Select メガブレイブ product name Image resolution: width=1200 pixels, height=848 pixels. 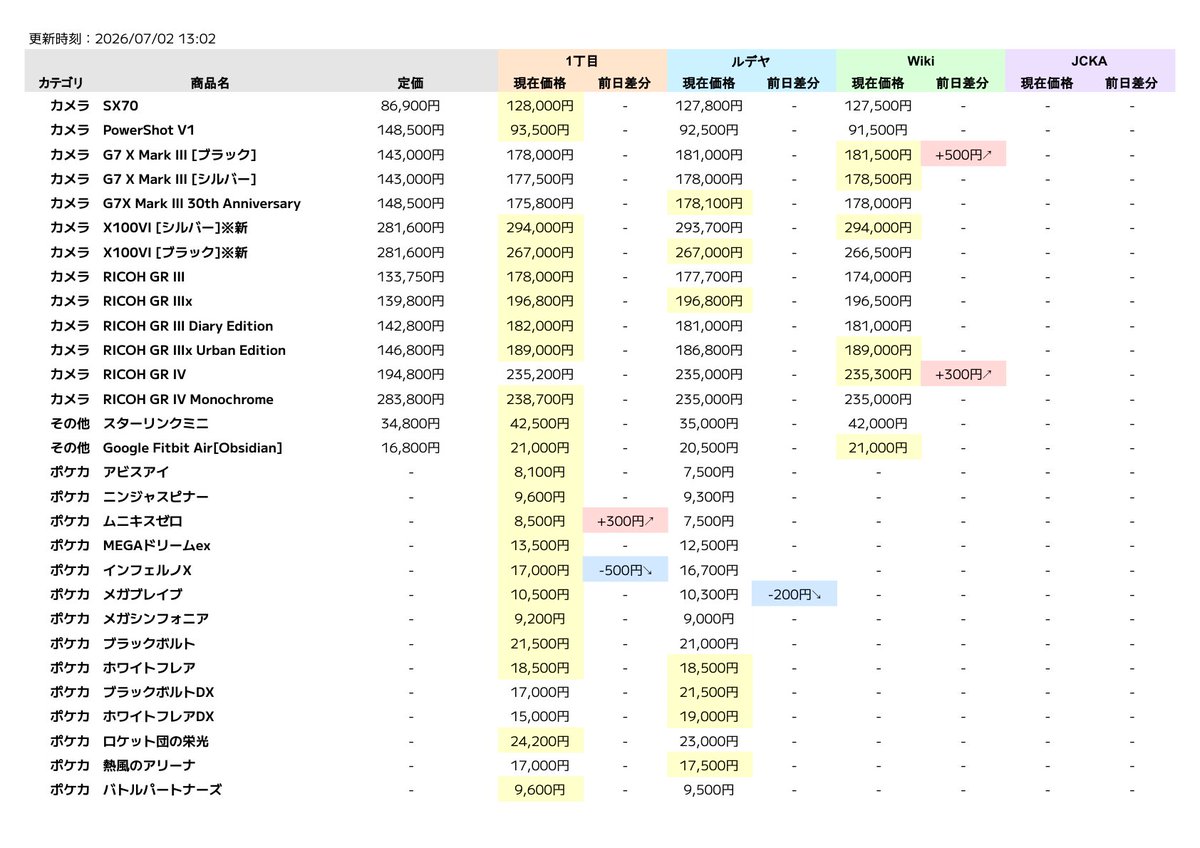(x=143, y=595)
